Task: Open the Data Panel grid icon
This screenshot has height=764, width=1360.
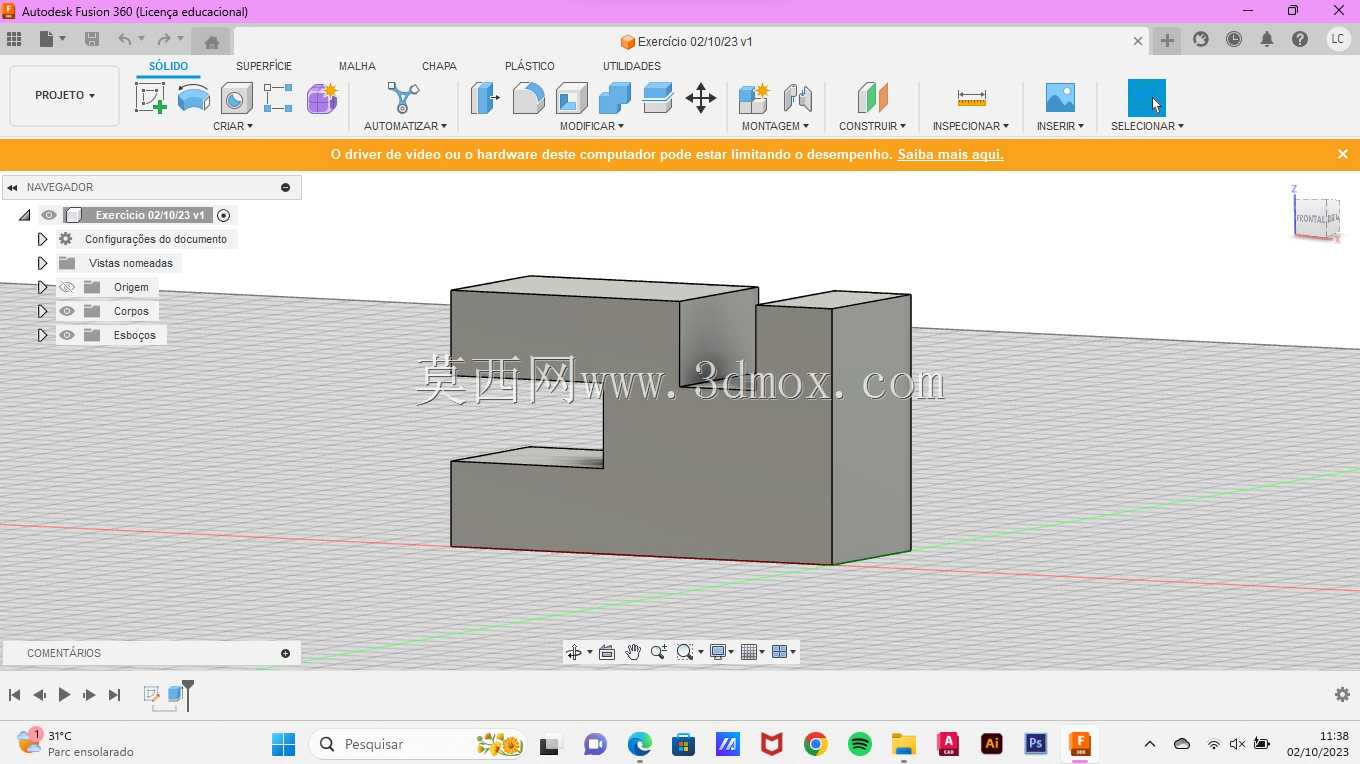Action: click(x=14, y=40)
